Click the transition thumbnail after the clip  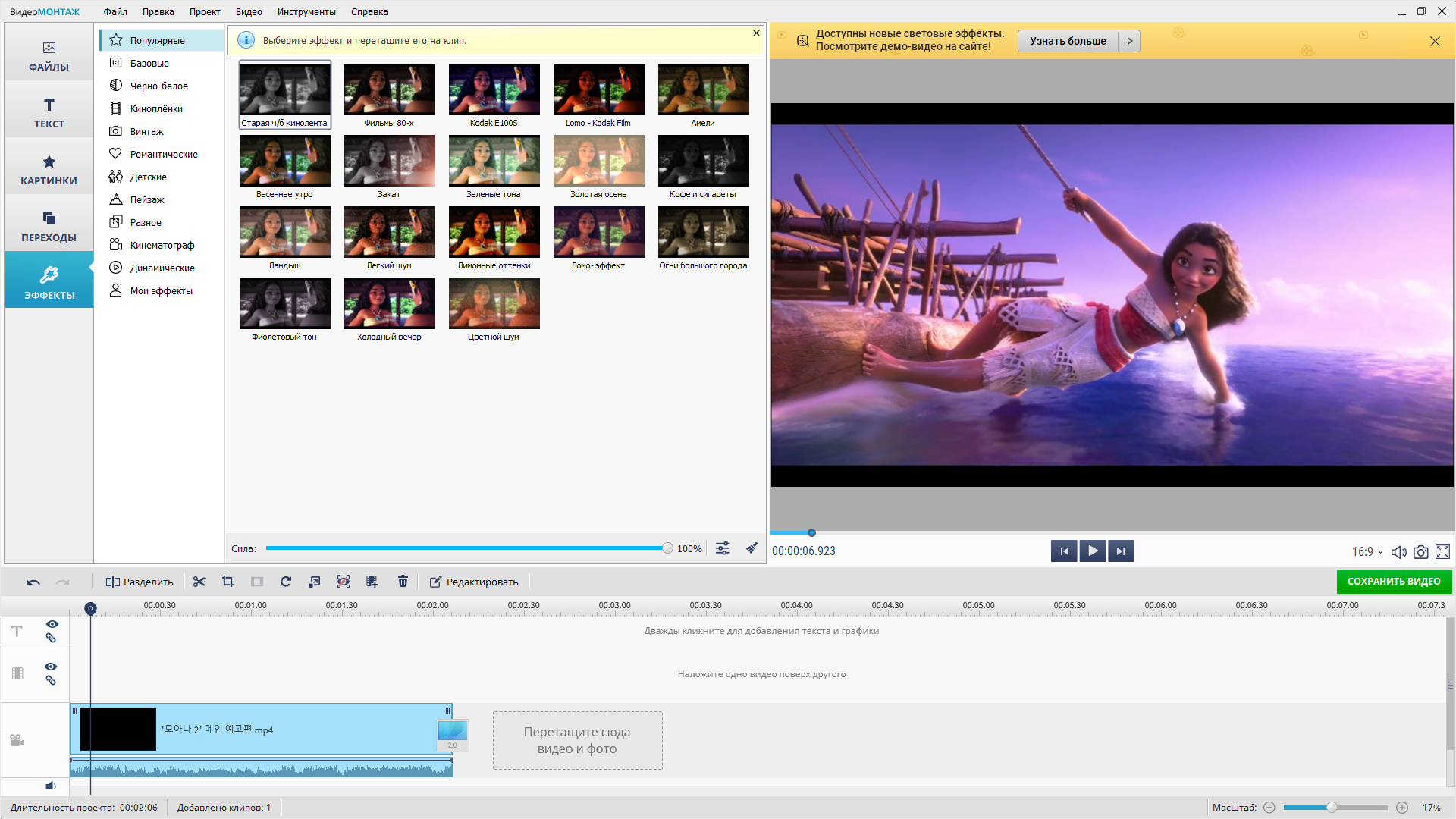(x=453, y=734)
